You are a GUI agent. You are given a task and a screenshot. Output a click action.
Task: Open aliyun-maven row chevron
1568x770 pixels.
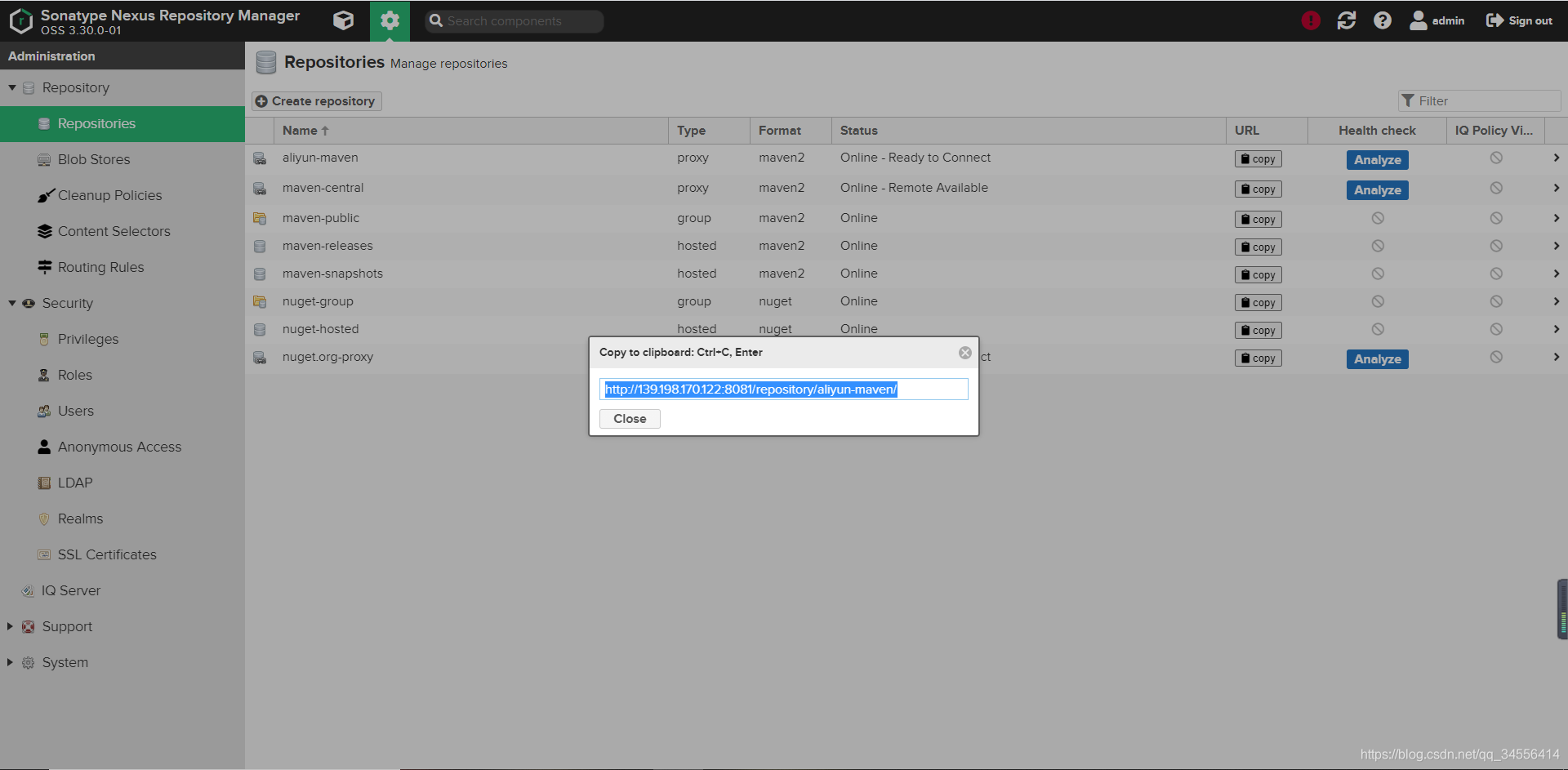coord(1556,158)
